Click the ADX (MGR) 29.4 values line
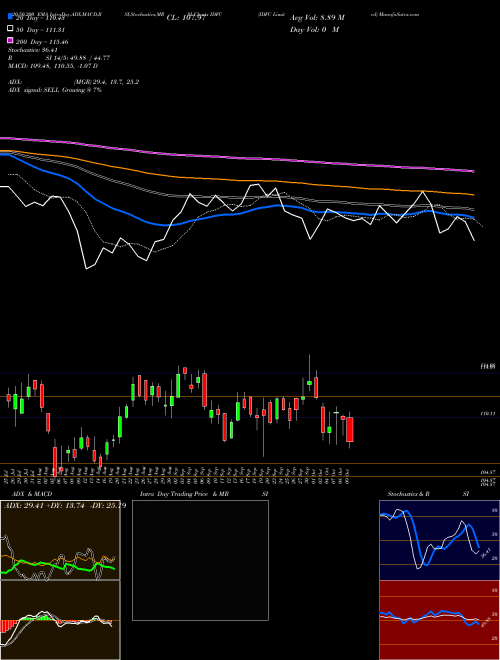Viewport: 500px width, 660px height. pos(74,82)
